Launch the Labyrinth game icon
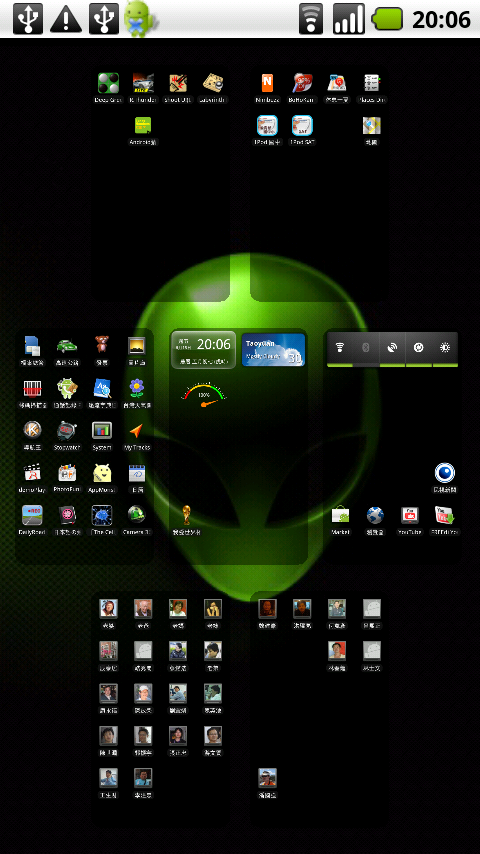The image size is (480, 854). pos(213,83)
